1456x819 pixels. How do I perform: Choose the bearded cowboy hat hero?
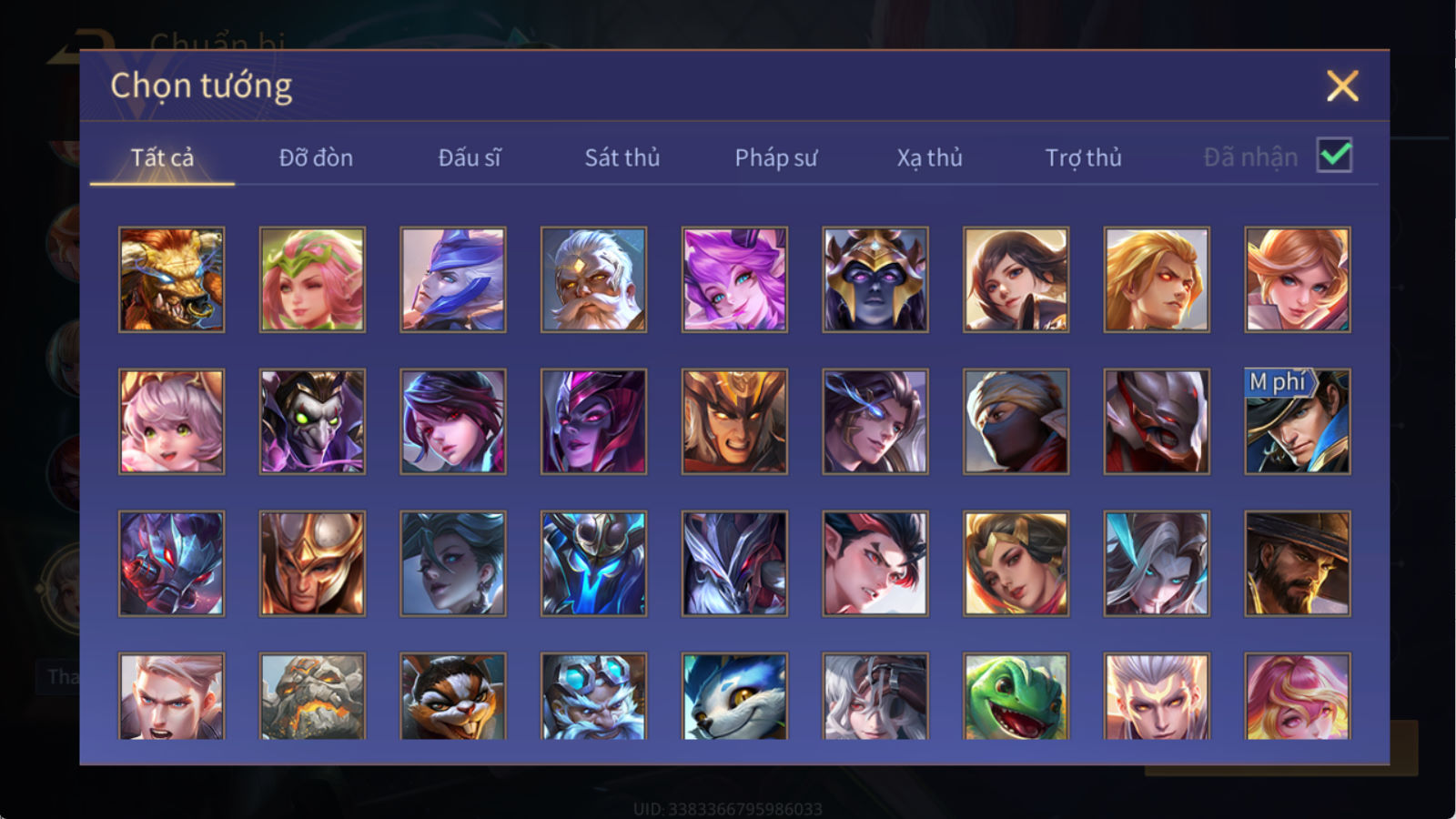click(1298, 563)
